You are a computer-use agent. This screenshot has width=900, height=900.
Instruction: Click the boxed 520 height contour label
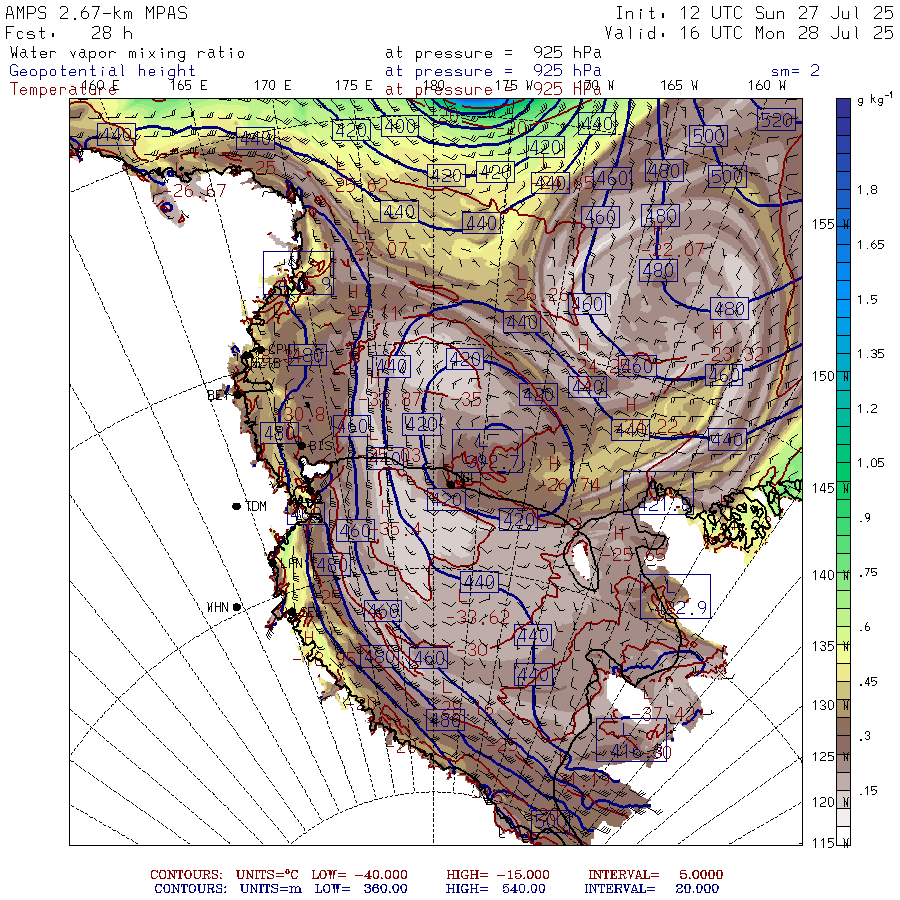pos(777,120)
